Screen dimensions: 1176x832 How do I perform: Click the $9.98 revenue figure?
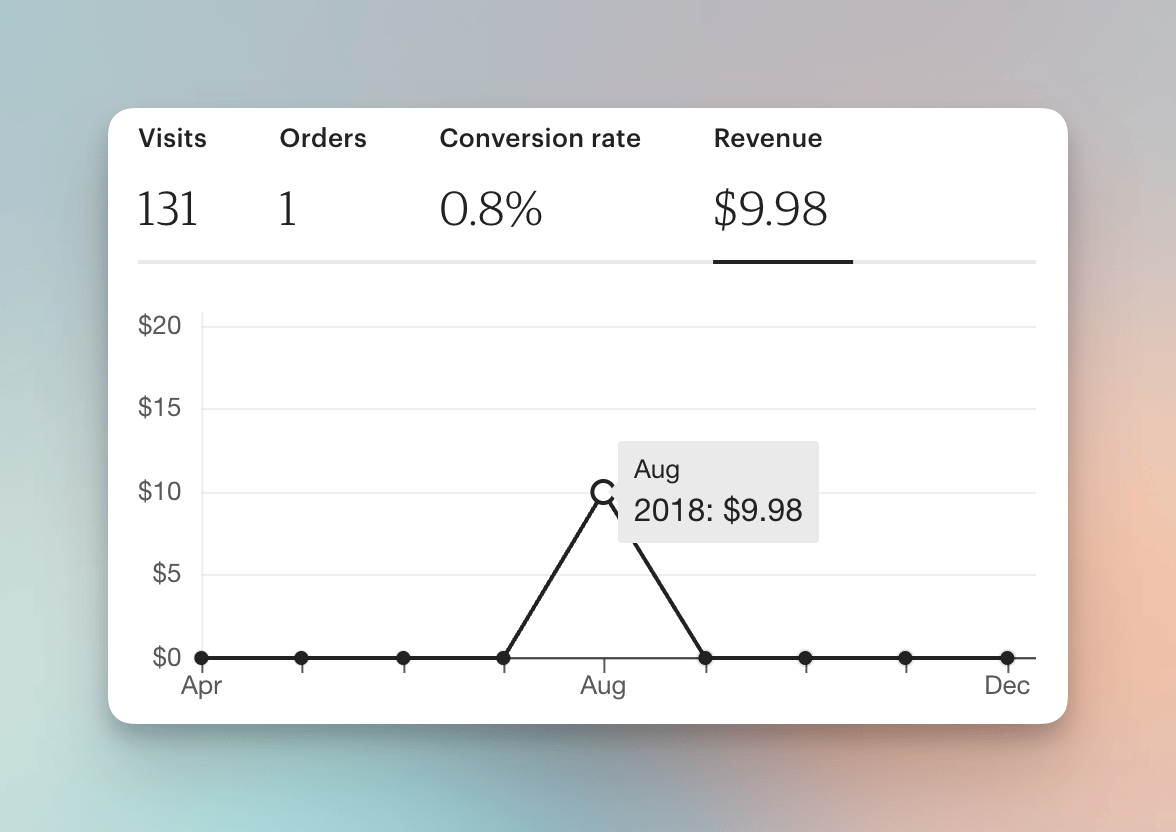pyautogui.click(x=770, y=209)
